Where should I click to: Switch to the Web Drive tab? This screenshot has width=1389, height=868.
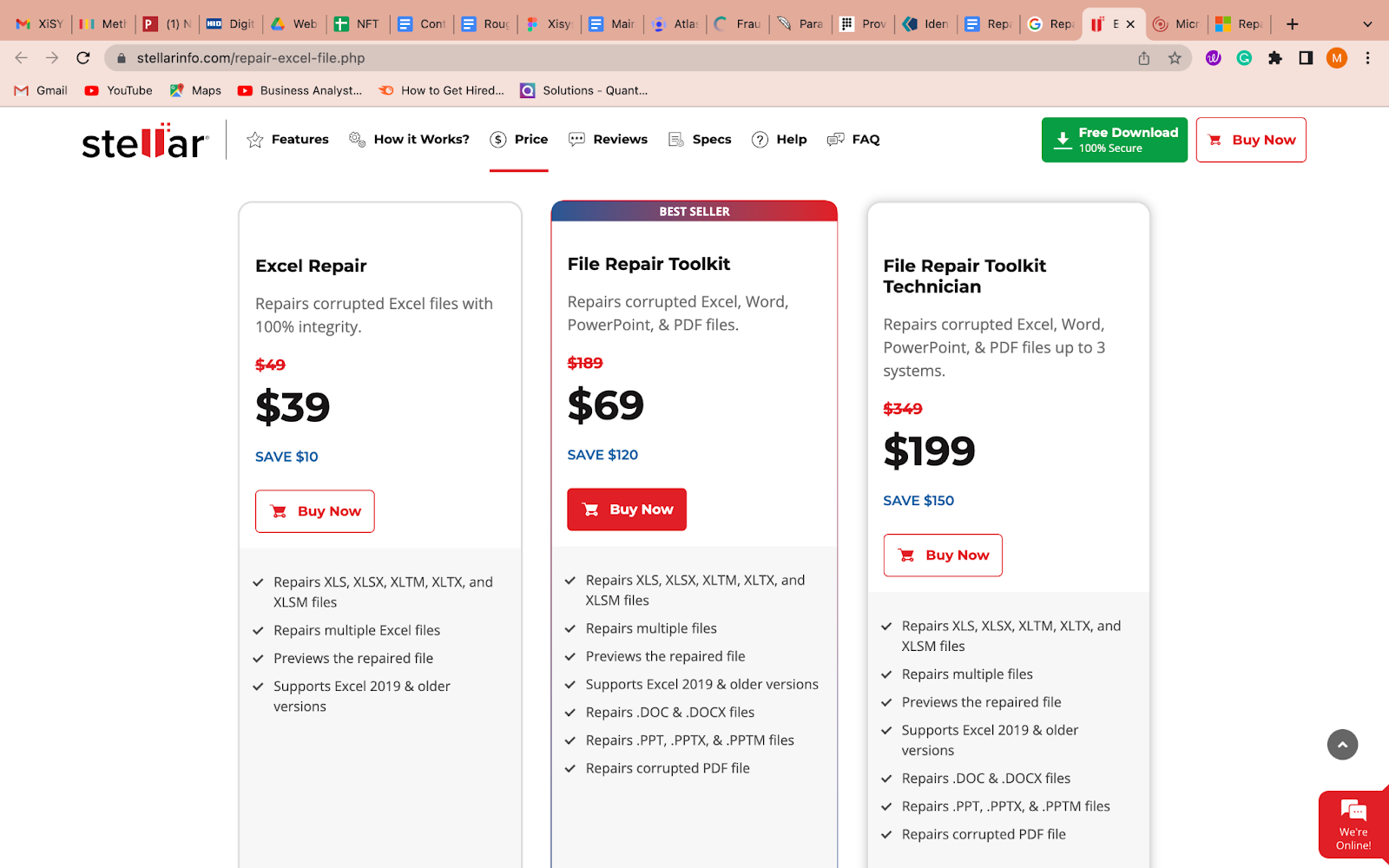click(x=294, y=24)
